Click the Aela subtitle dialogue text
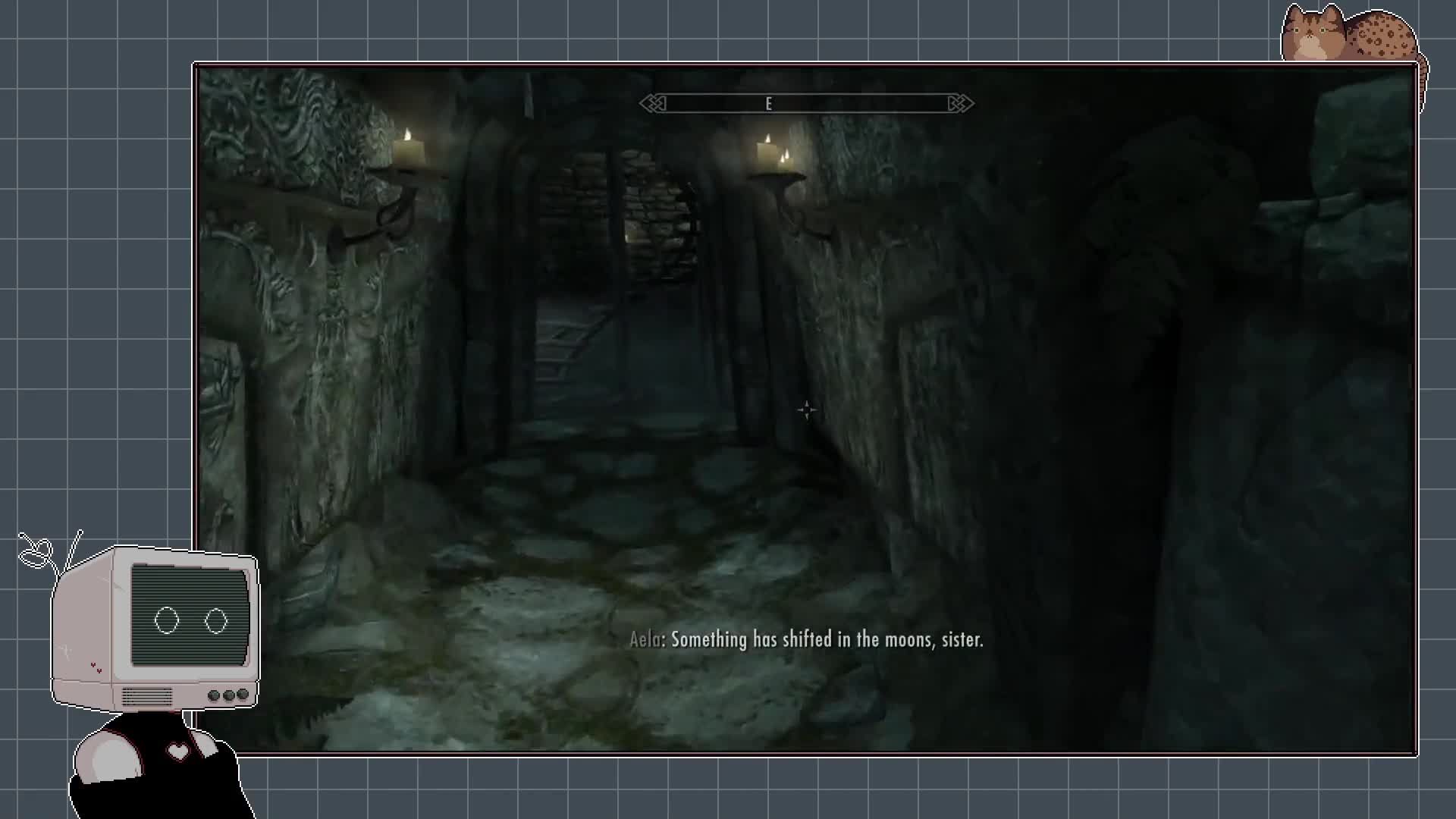 click(806, 639)
